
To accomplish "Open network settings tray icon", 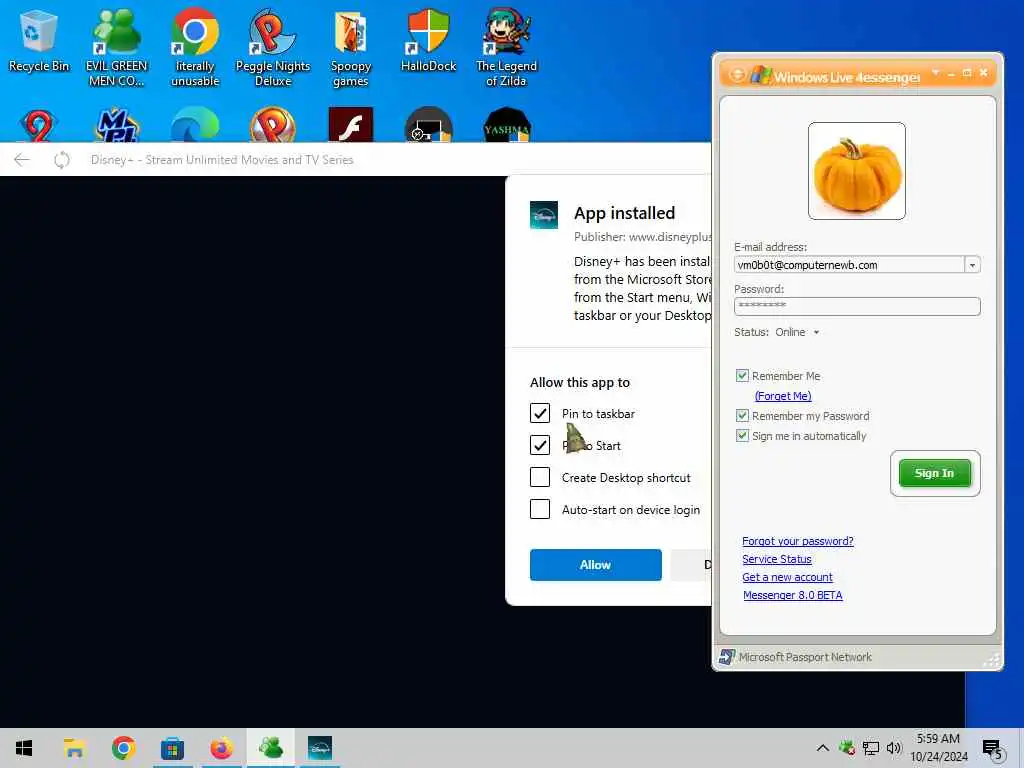I will (871, 748).
